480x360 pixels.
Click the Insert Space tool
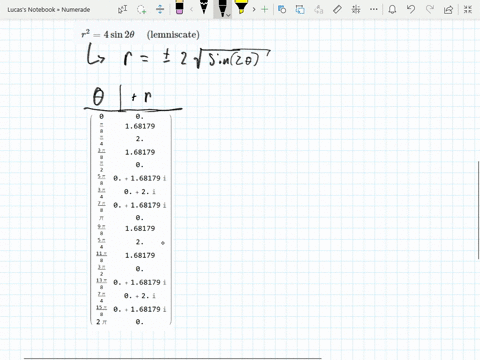pos(160,9)
